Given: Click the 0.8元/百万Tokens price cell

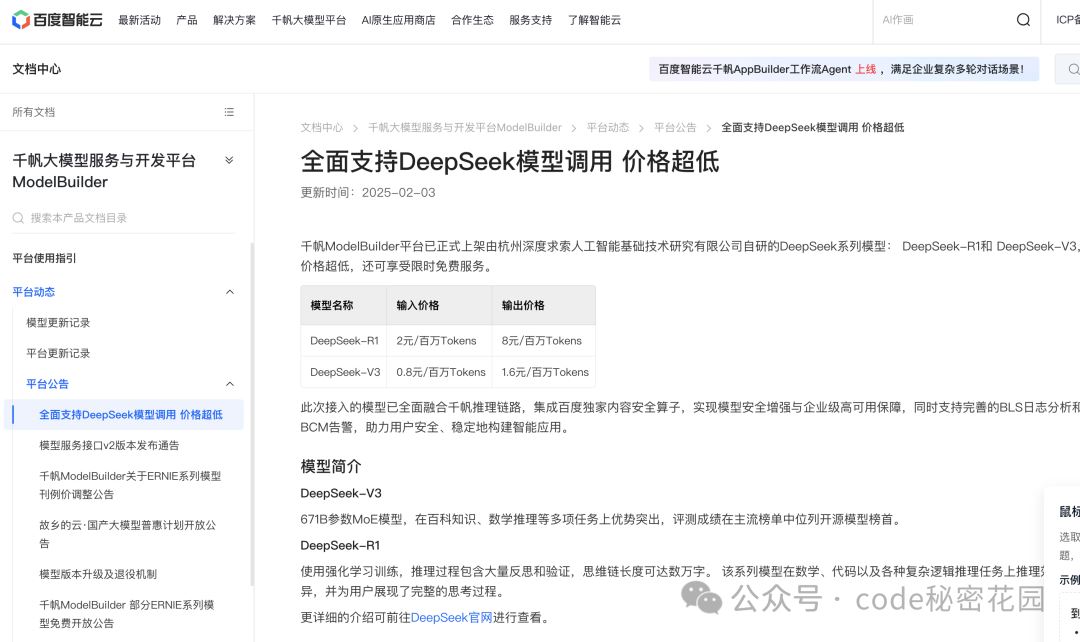Looking at the screenshot, I should click(439, 372).
